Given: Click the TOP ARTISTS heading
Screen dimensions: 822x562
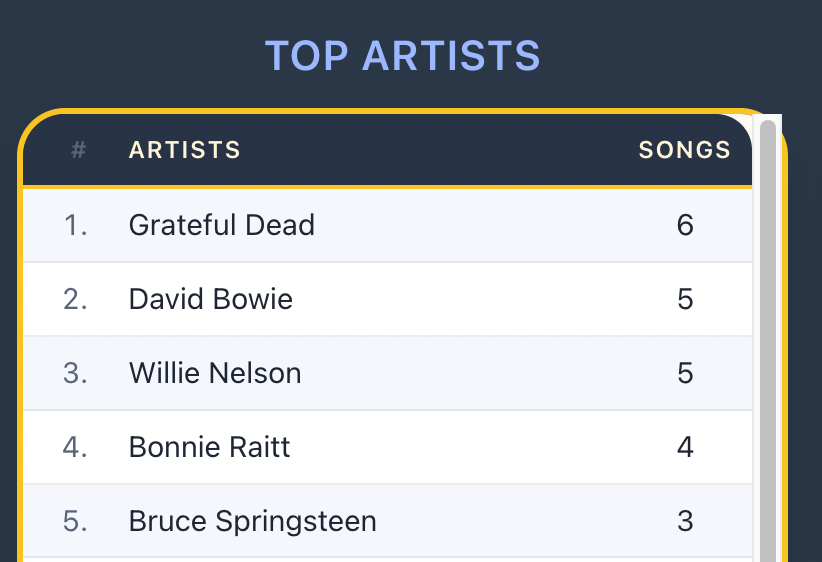Looking at the screenshot, I should (402, 56).
